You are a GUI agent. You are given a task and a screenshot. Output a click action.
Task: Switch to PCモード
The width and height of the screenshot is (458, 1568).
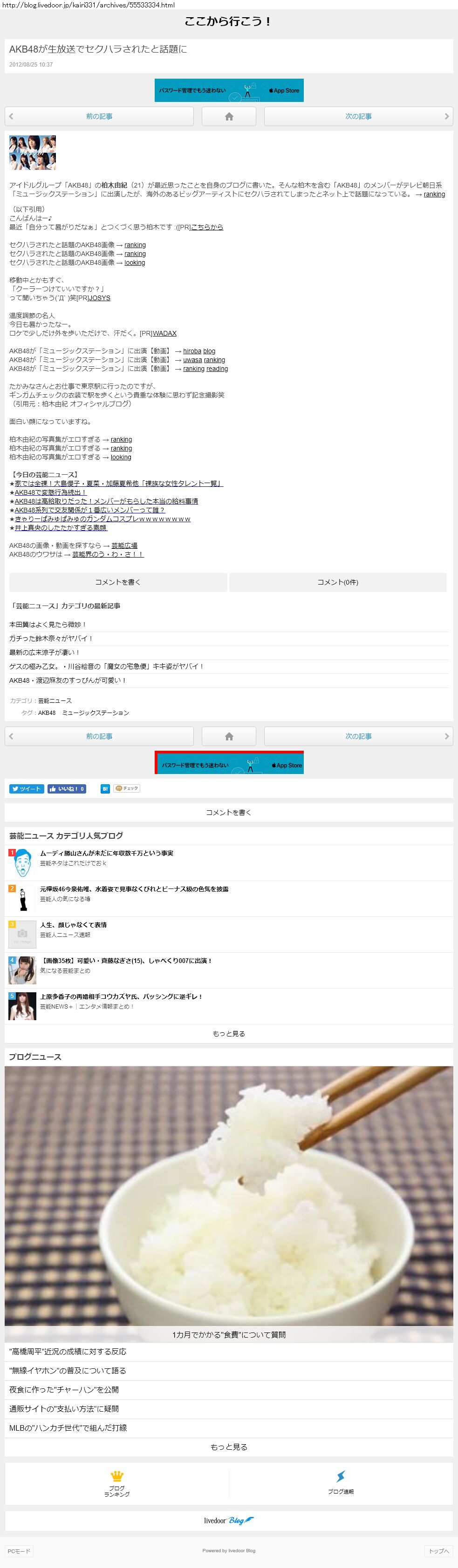point(19,1550)
